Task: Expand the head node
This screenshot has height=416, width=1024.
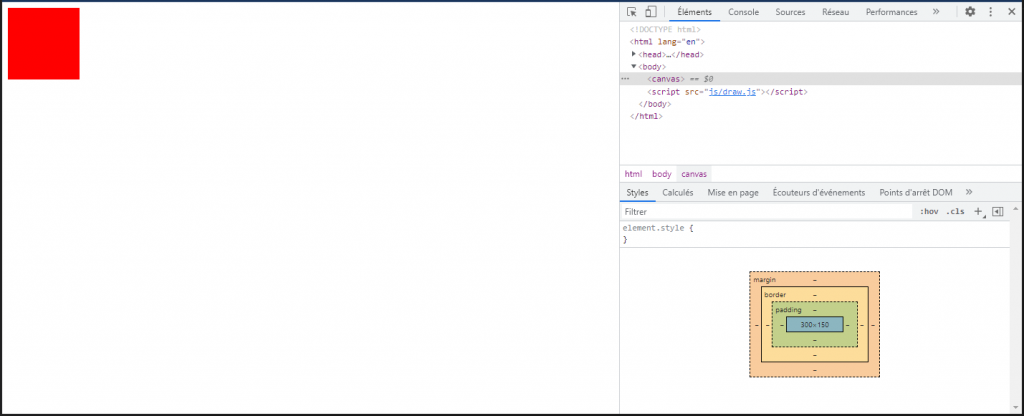Action: [633, 54]
